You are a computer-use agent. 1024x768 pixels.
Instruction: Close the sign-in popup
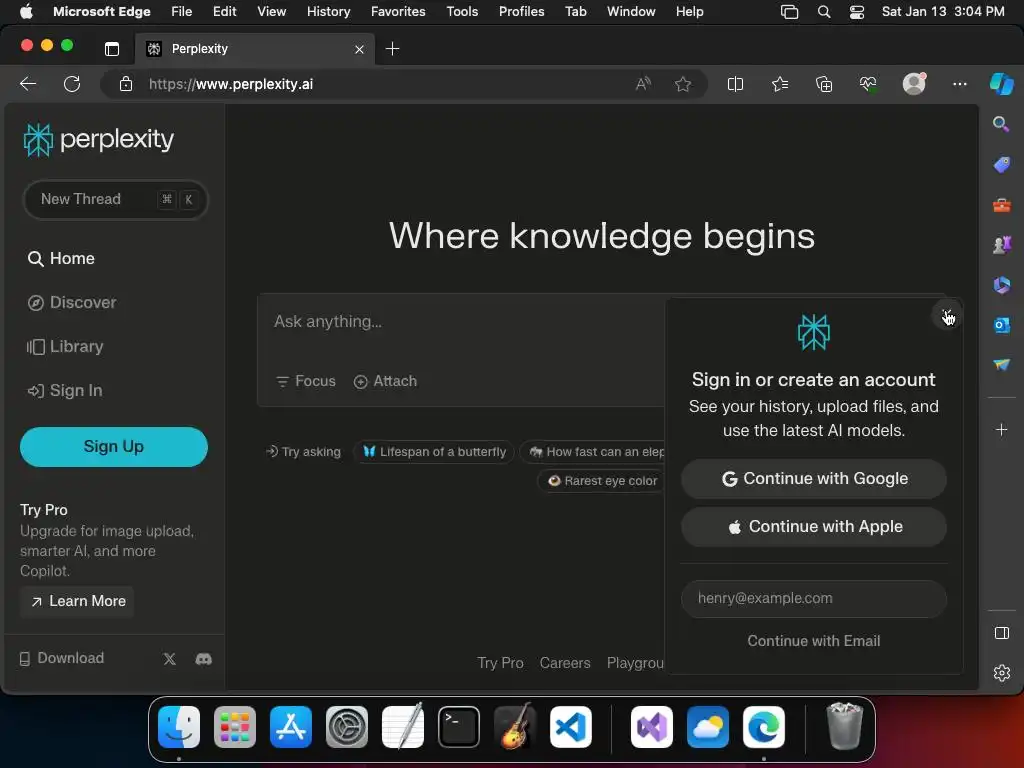[x=946, y=315]
